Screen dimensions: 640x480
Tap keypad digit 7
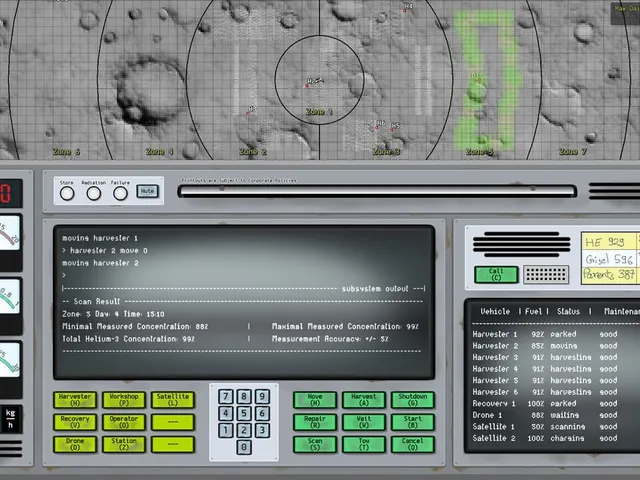coord(226,396)
